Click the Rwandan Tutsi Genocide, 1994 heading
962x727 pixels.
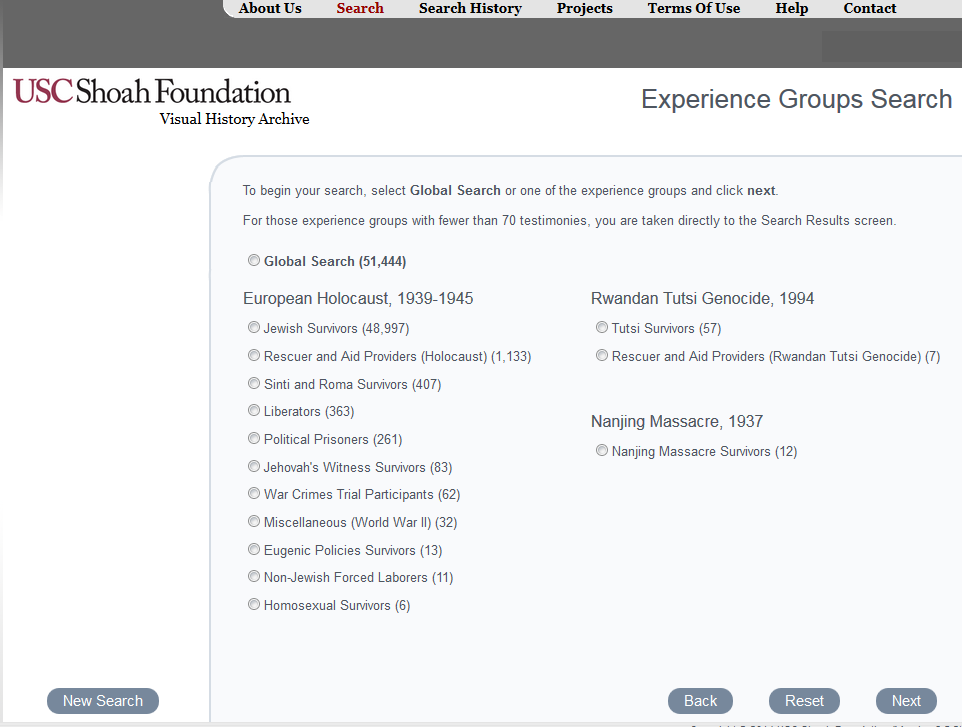pyautogui.click(x=702, y=299)
